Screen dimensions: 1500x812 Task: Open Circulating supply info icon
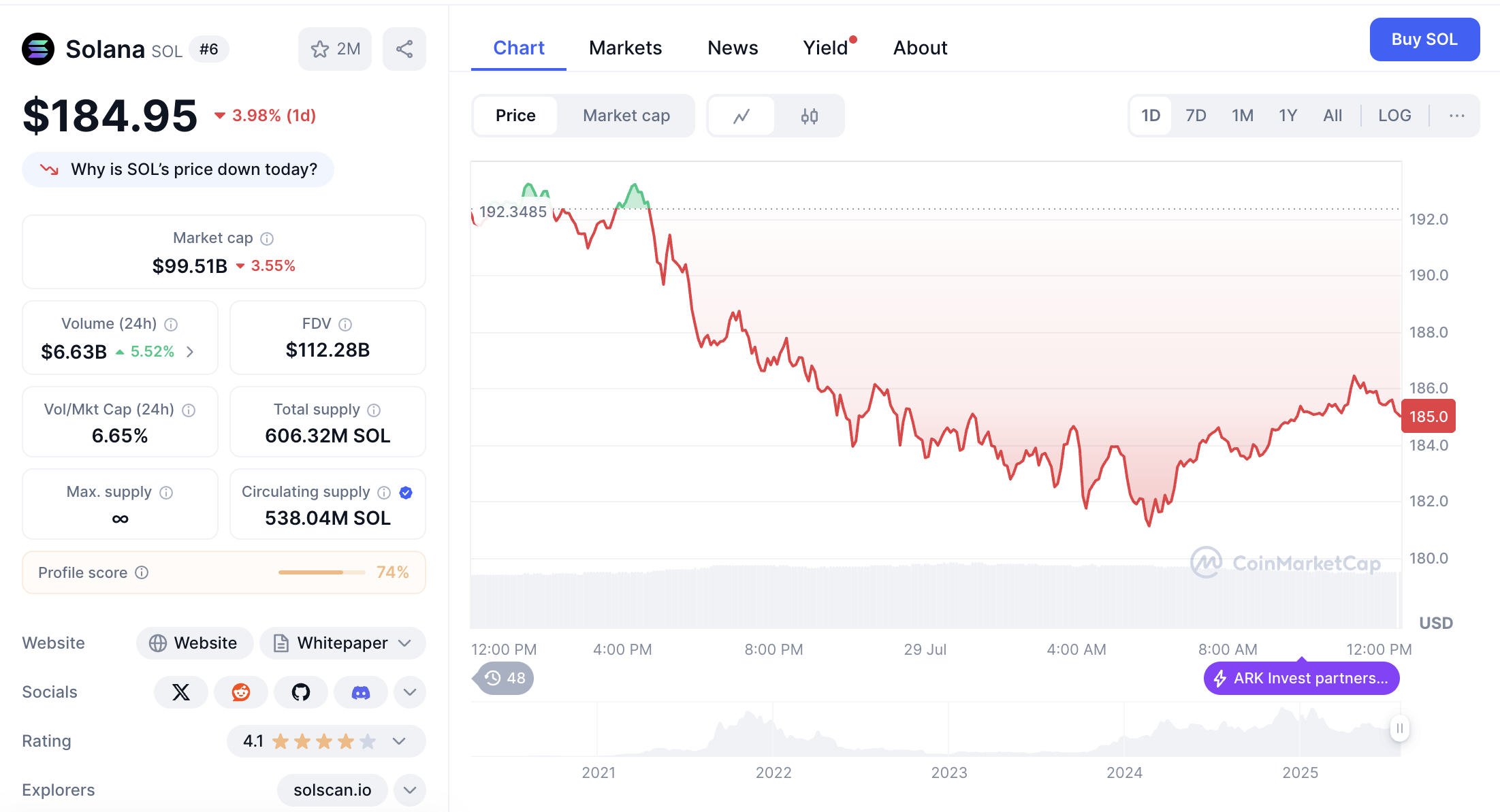[x=384, y=493]
